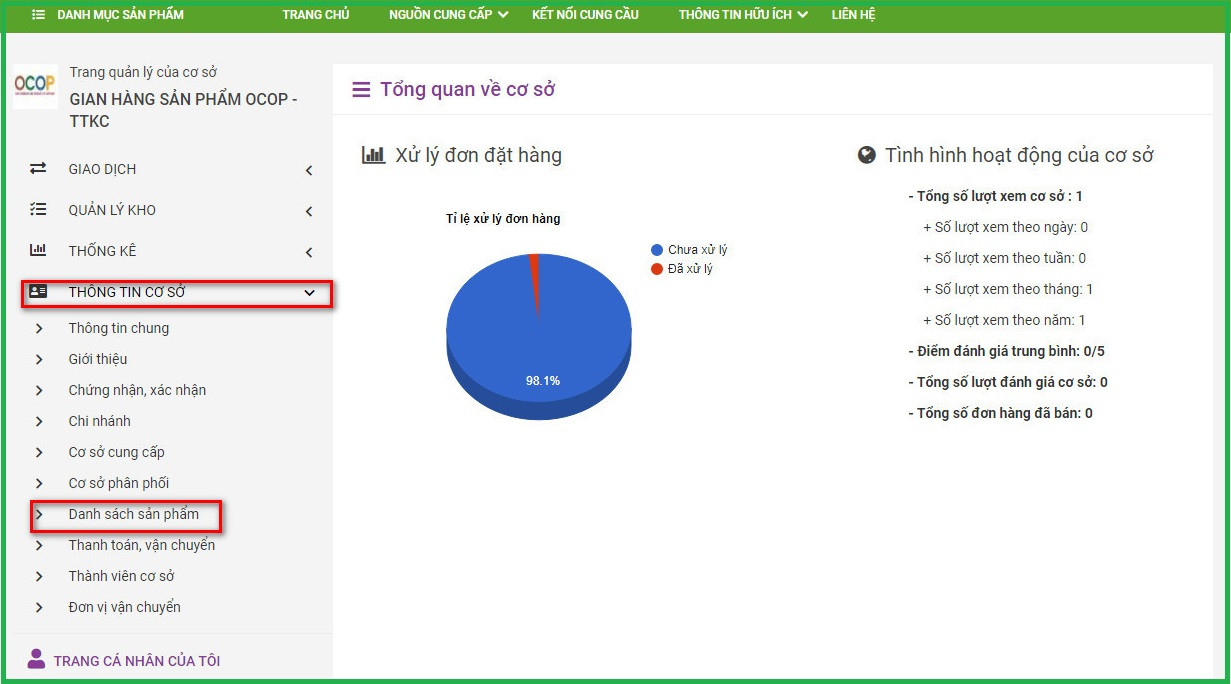The height and width of the screenshot is (684, 1231).
Task: Open Chứng nhận, xác nhận
Action: pos(137,390)
